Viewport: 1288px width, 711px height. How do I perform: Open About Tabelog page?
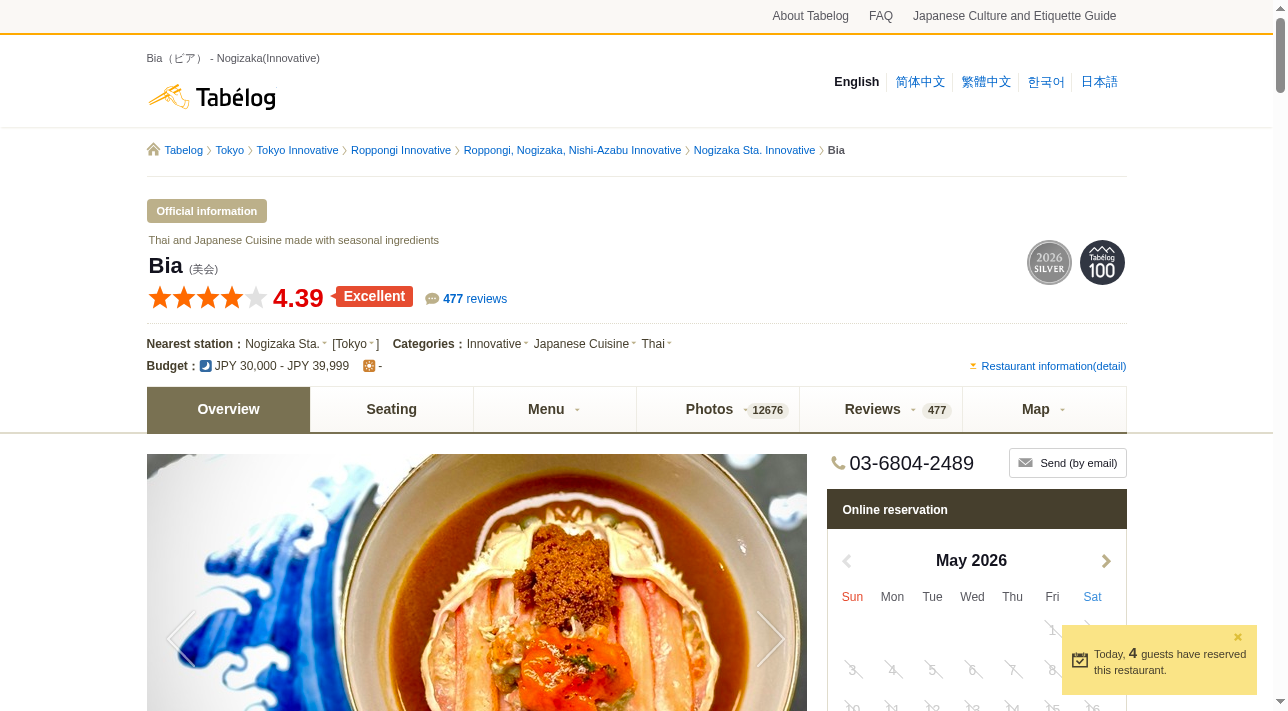click(810, 16)
